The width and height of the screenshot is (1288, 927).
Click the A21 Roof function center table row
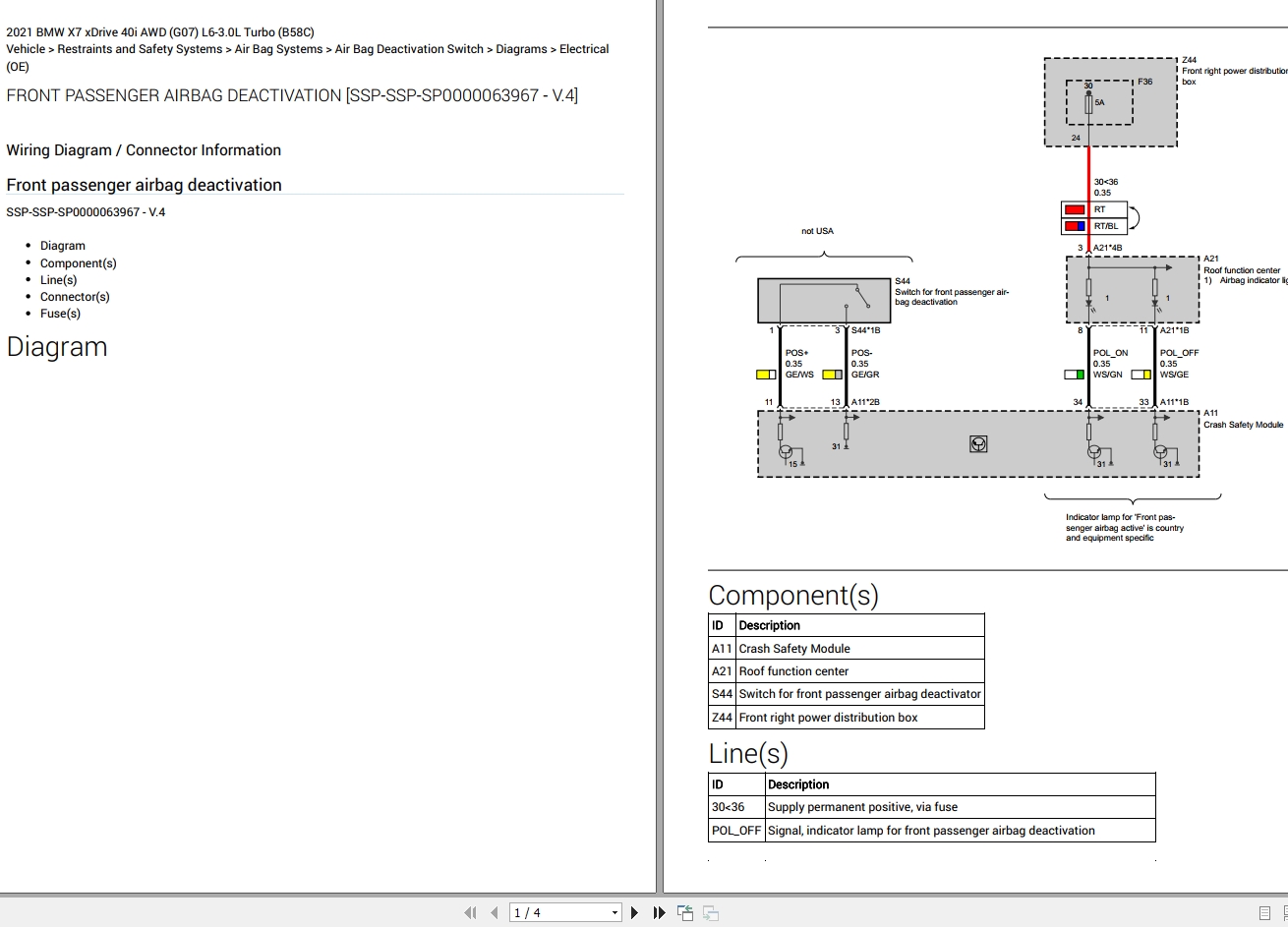tap(847, 671)
